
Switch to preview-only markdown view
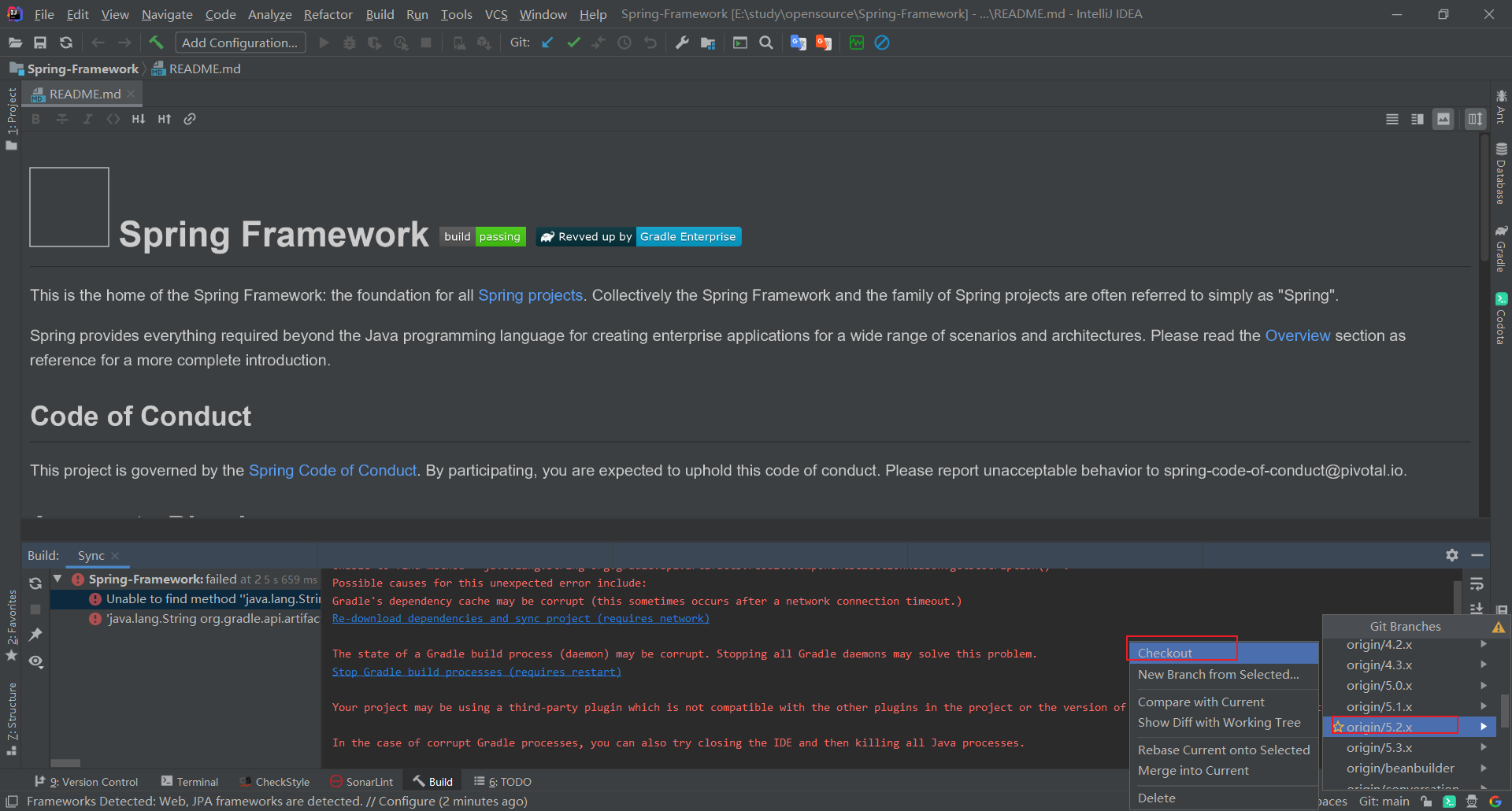(x=1443, y=119)
